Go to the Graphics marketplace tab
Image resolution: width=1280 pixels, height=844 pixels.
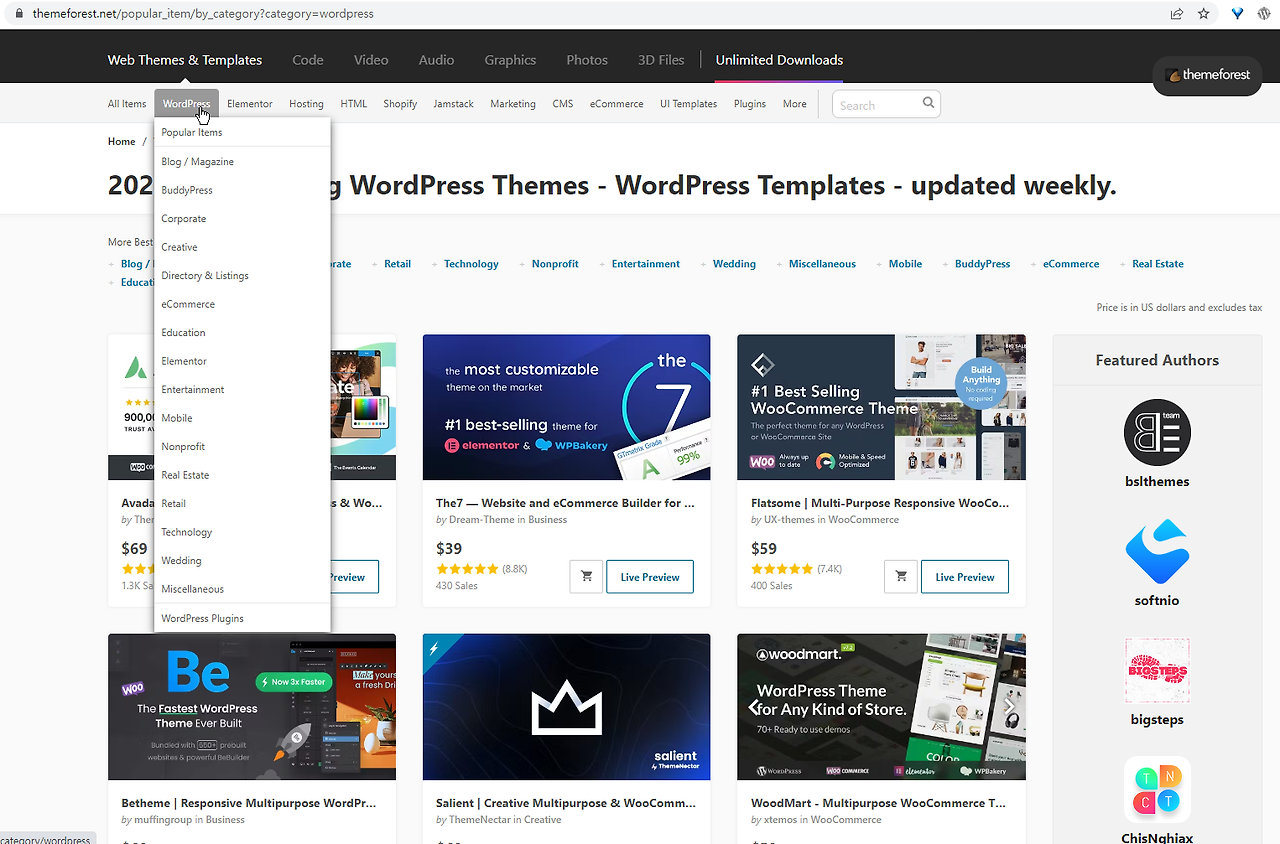tap(510, 60)
